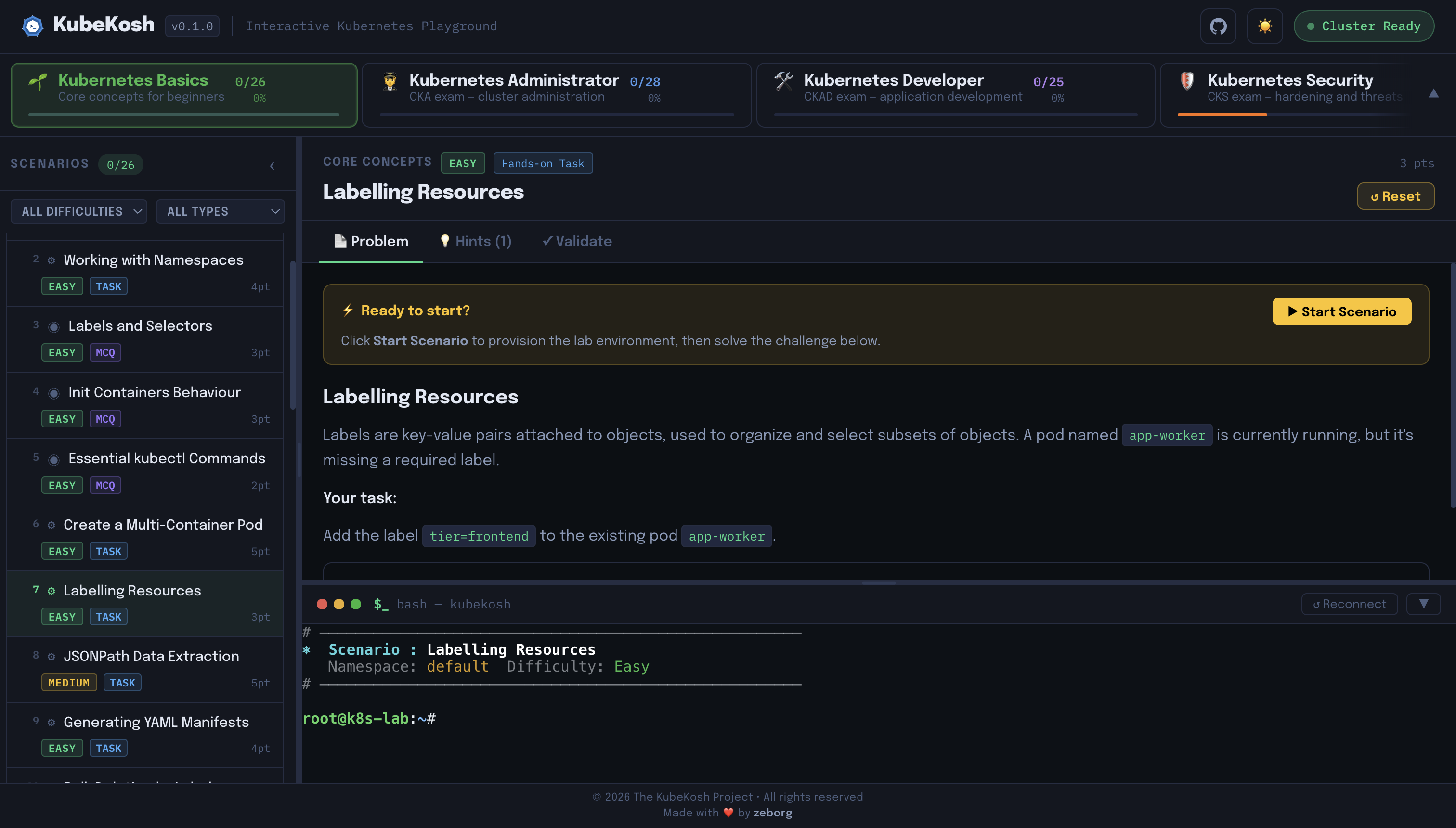Screen dimensions: 1456x828
Task: Click the green terminal window dot
Action: point(356,605)
